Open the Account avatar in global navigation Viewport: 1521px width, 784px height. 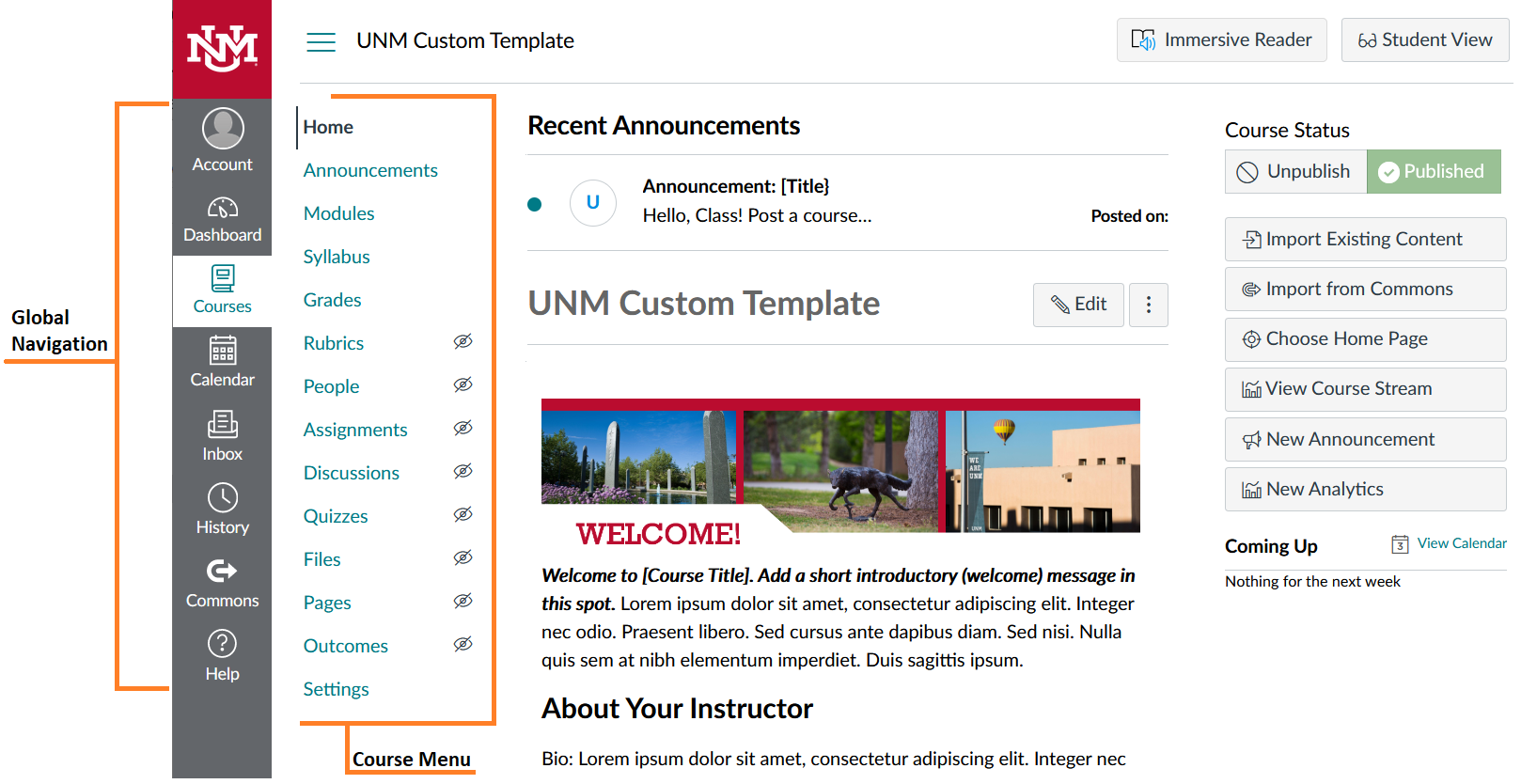click(222, 140)
